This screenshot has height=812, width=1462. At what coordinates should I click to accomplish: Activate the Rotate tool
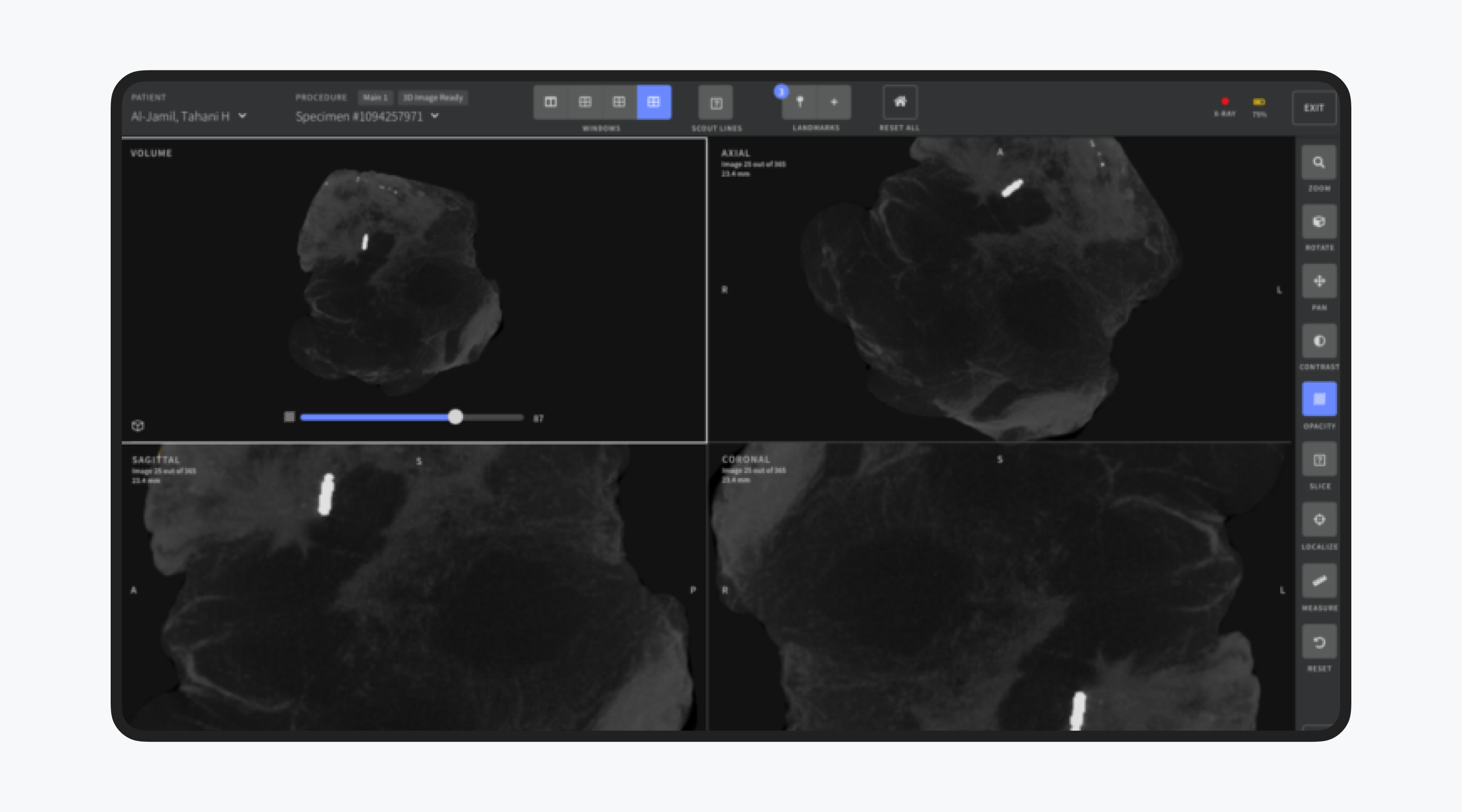[1318, 222]
